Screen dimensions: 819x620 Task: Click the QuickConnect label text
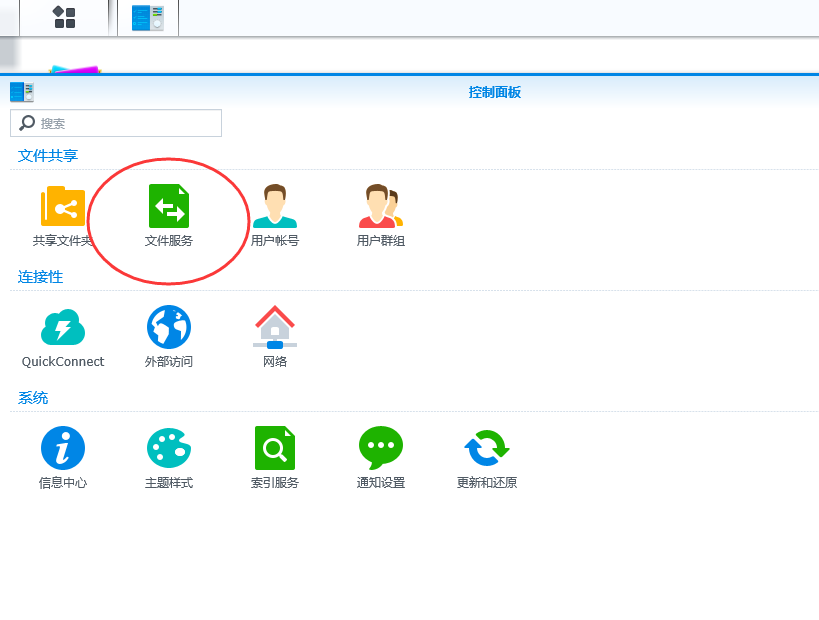coord(63,361)
